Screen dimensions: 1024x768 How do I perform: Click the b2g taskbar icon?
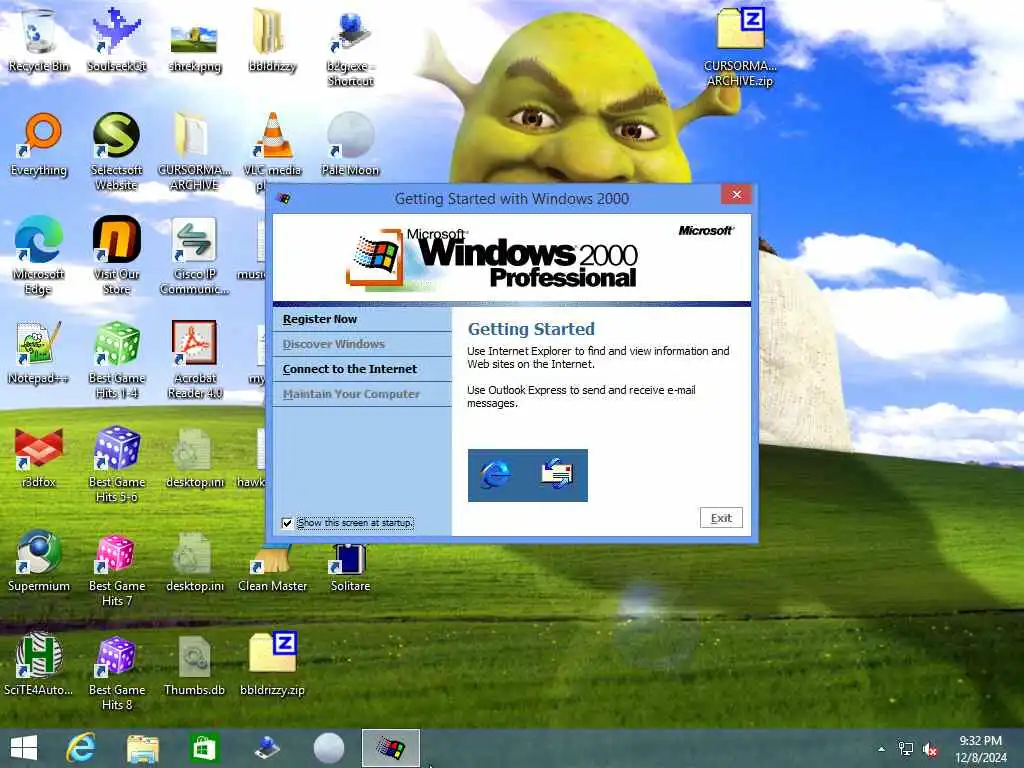[266, 748]
